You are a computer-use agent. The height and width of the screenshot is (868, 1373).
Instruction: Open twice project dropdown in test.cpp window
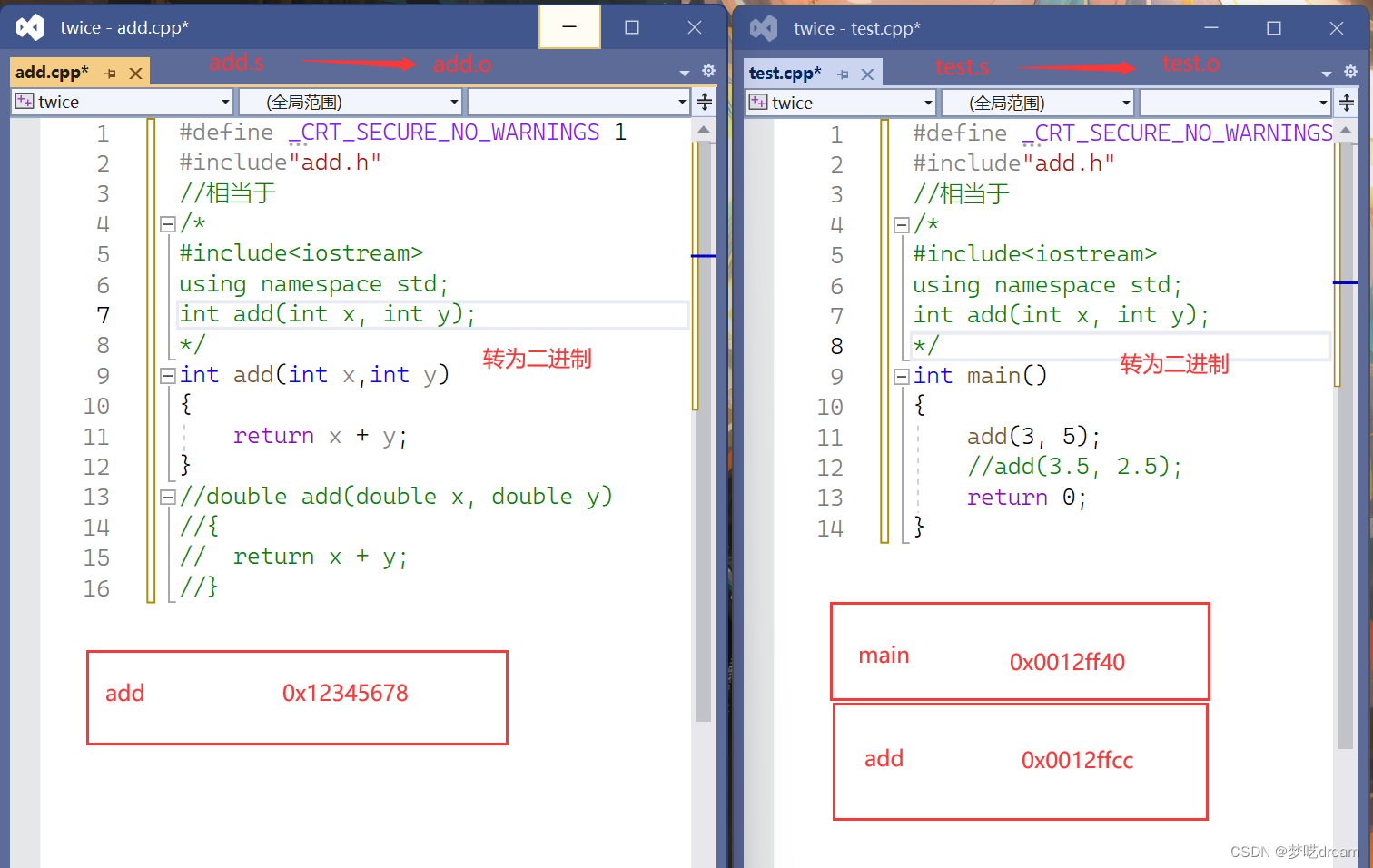click(x=840, y=103)
